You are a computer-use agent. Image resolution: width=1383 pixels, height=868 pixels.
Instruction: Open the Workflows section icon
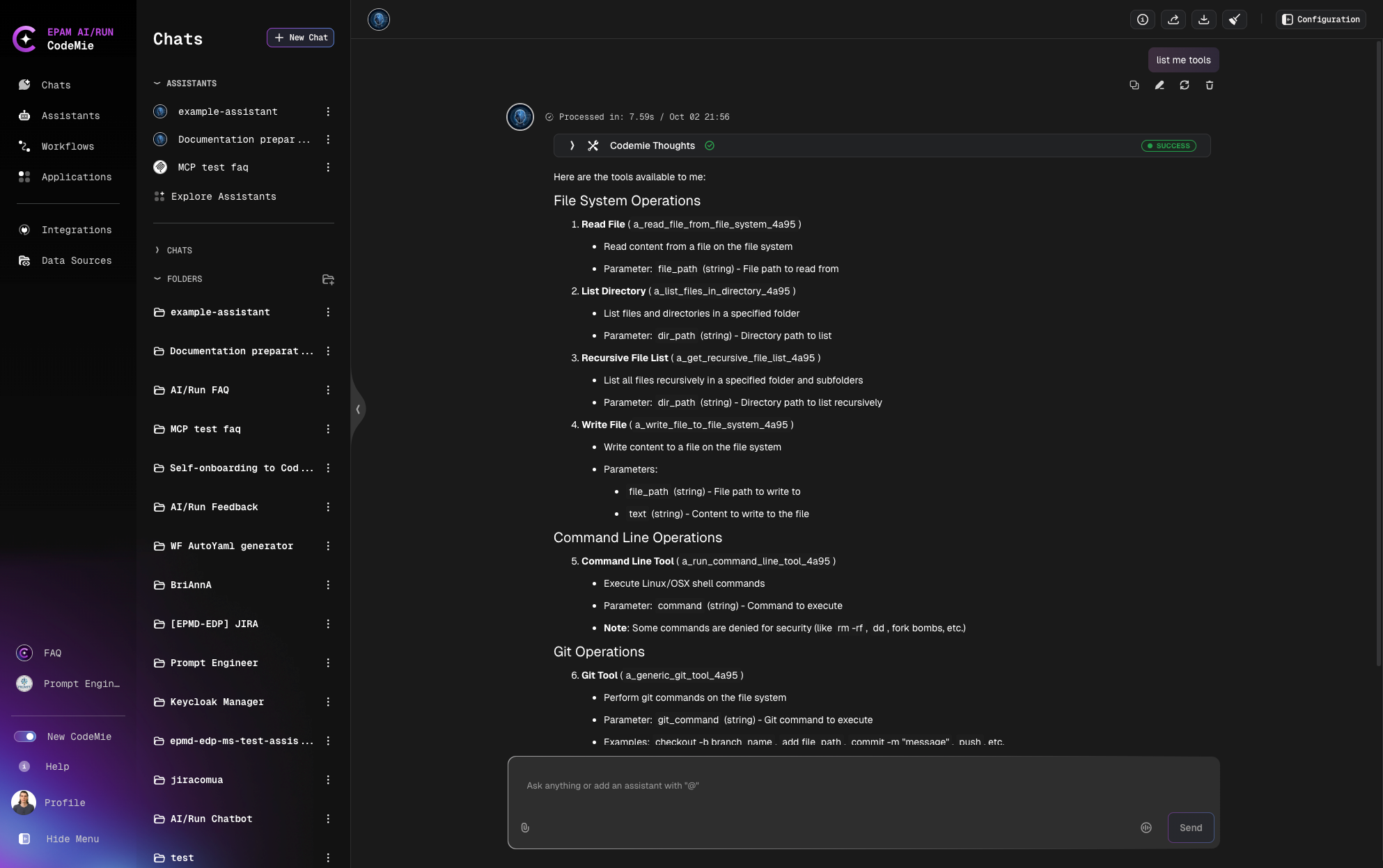coord(24,146)
